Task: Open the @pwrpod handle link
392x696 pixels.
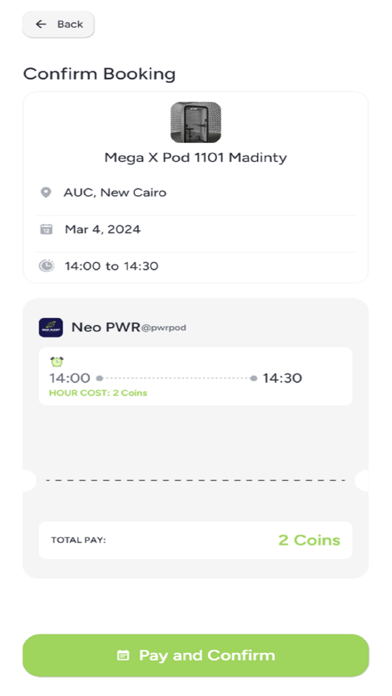Action: tap(163, 328)
